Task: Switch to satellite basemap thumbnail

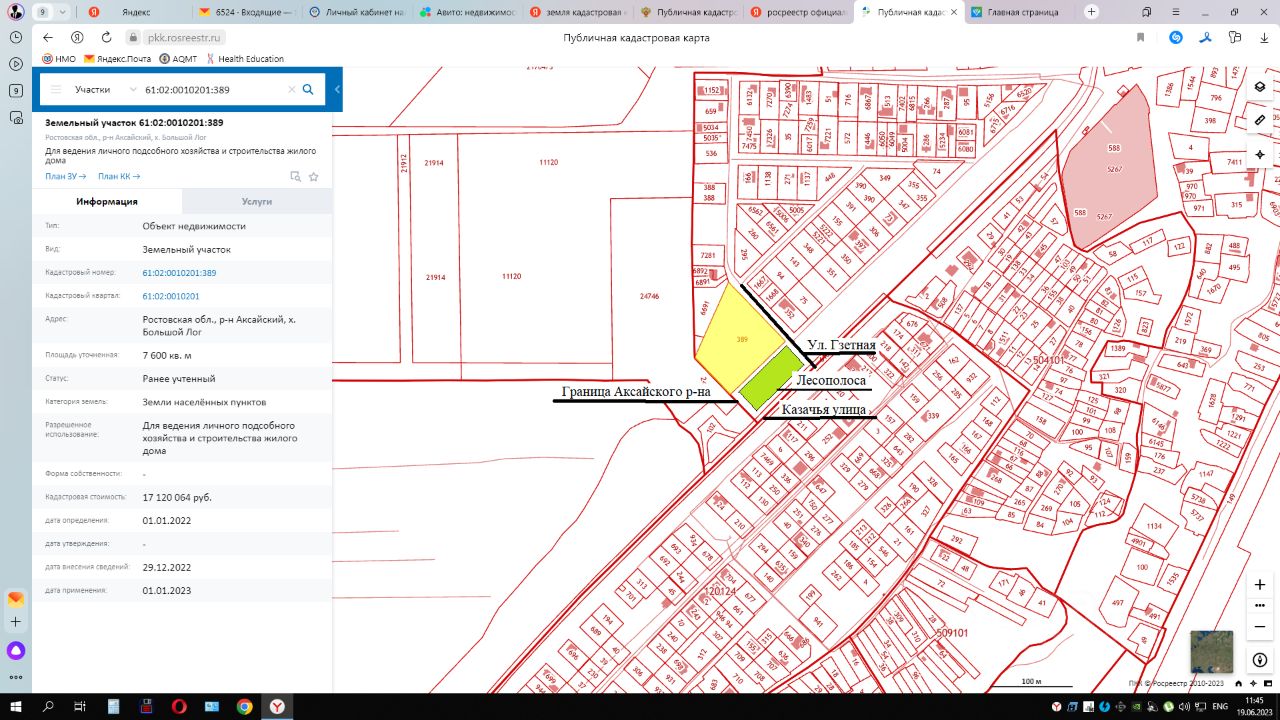Action: point(1211,651)
